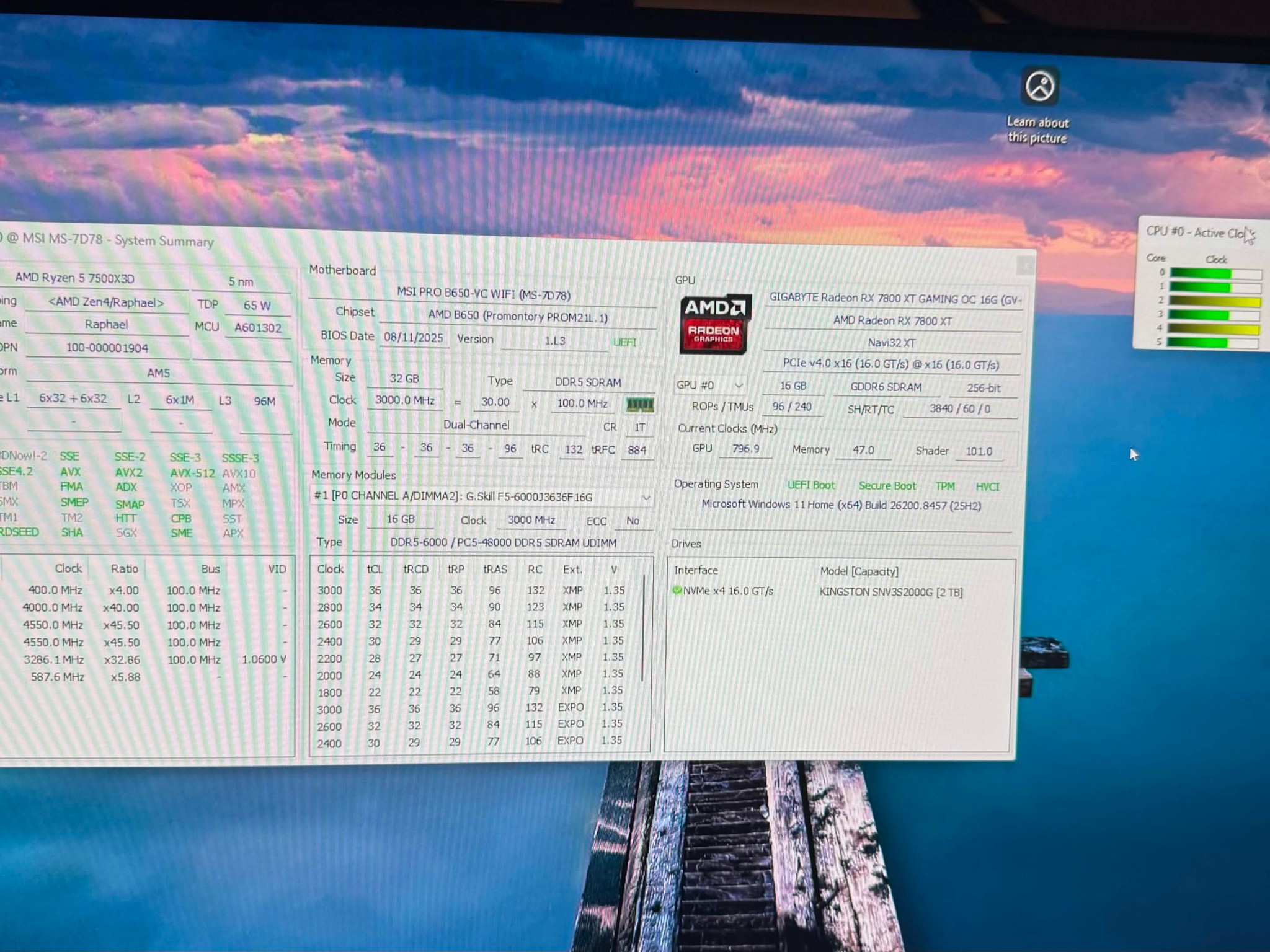Click GPU name 'GIGABYTE Radeon RX 7800 XT GAMING OC 16G'
Viewport: 1270px width, 952px height.
pos(894,299)
